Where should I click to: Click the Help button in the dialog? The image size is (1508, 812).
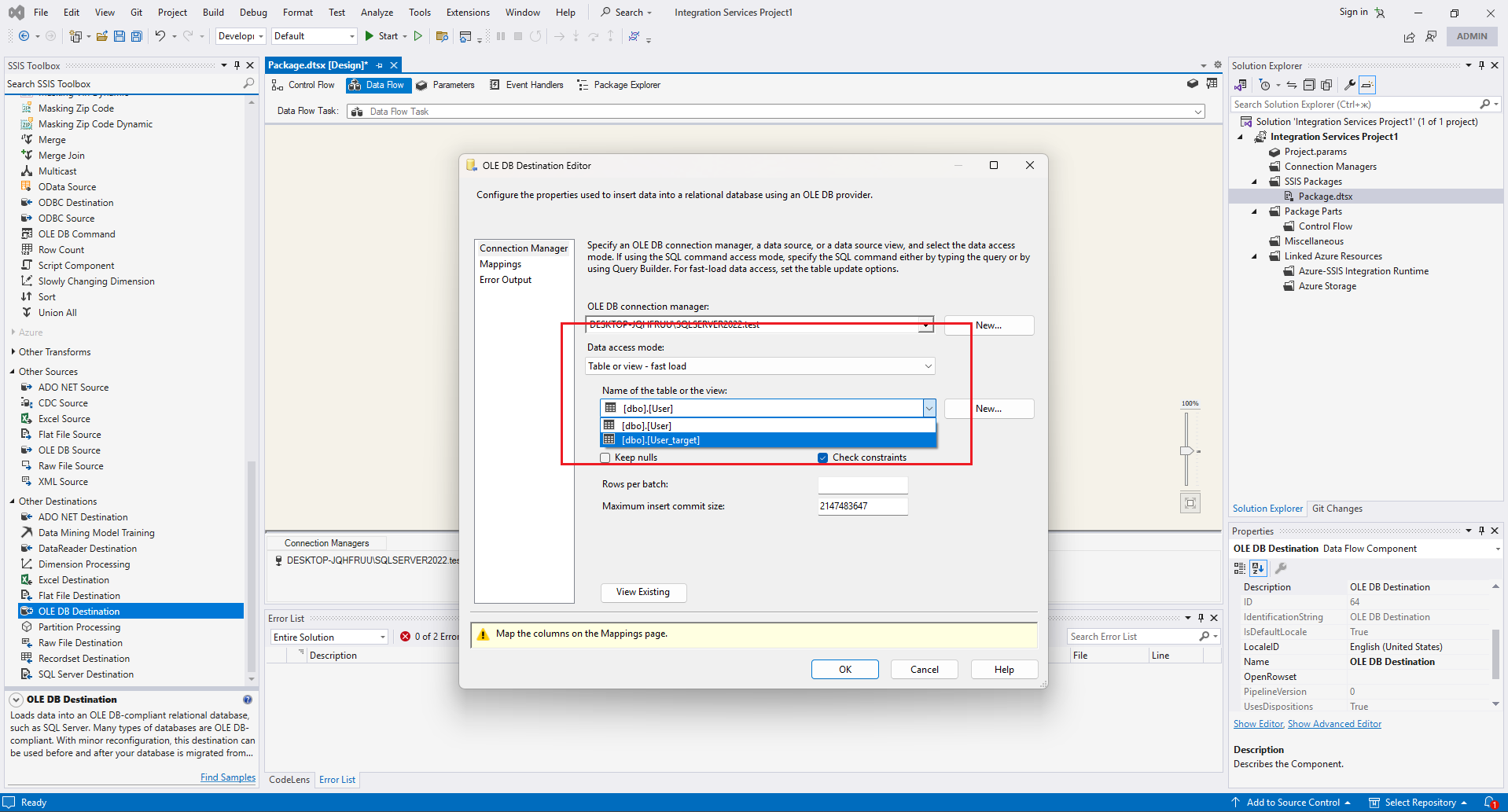(1004, 670)
